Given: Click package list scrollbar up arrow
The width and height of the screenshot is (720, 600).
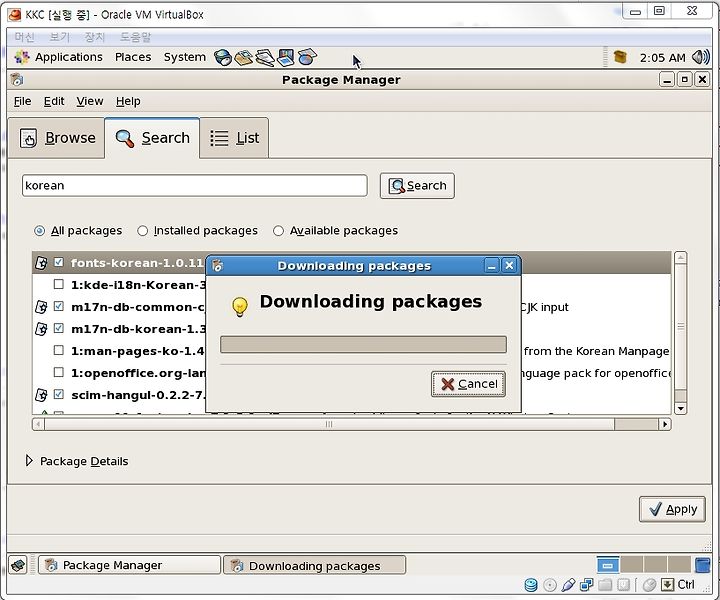Looking at the screenshot, I should [x=681, y=258].
